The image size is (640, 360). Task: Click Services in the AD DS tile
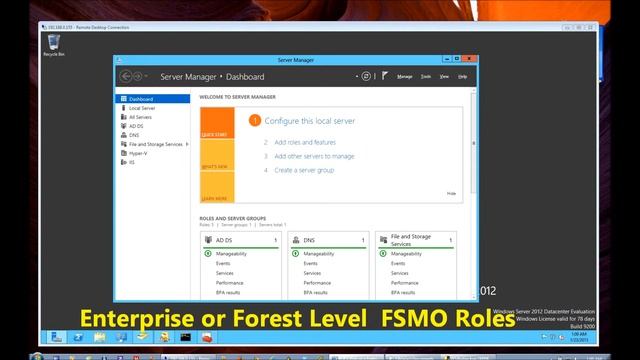click(224, 273)
